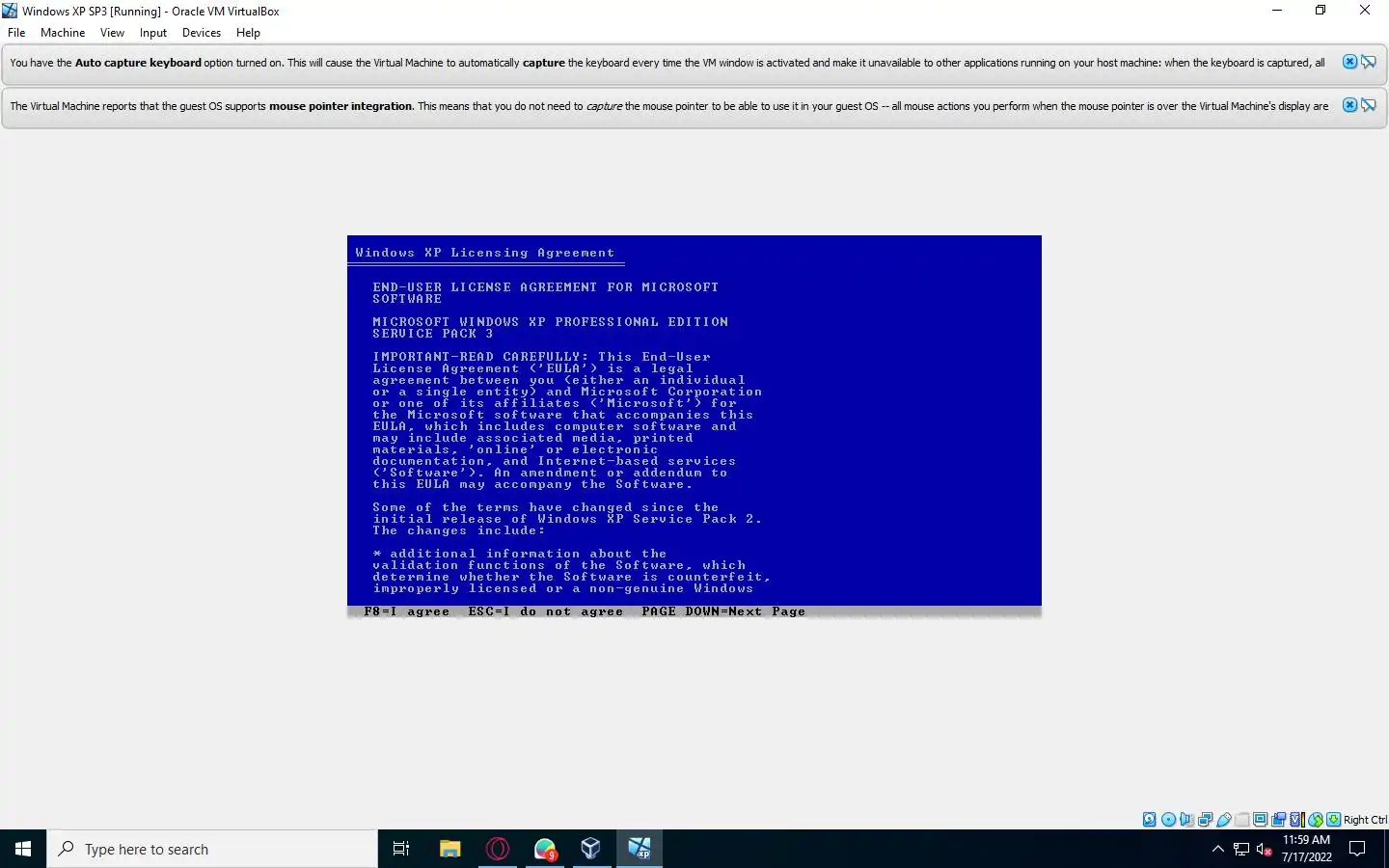Open the Input menu
The width and height of the screenshot is (1389, 868).
coord(152,33)
